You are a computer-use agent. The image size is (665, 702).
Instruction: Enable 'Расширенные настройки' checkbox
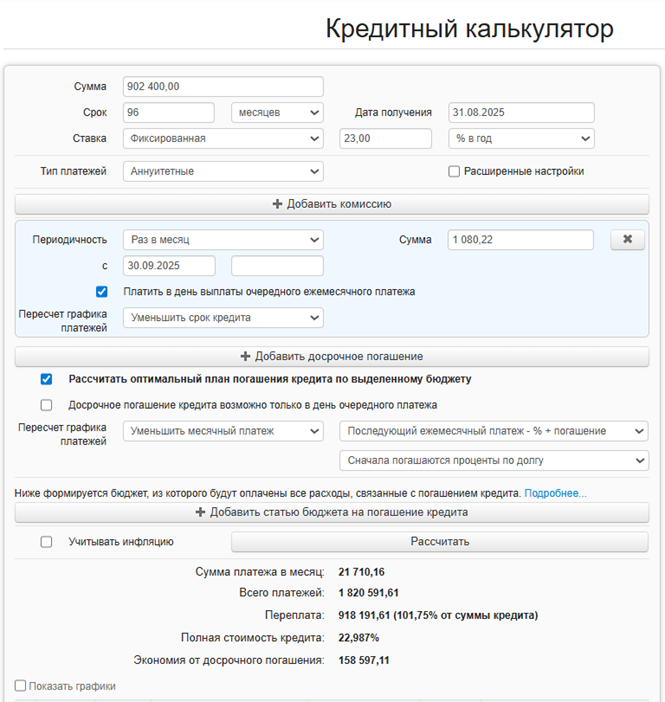point(454,171)
